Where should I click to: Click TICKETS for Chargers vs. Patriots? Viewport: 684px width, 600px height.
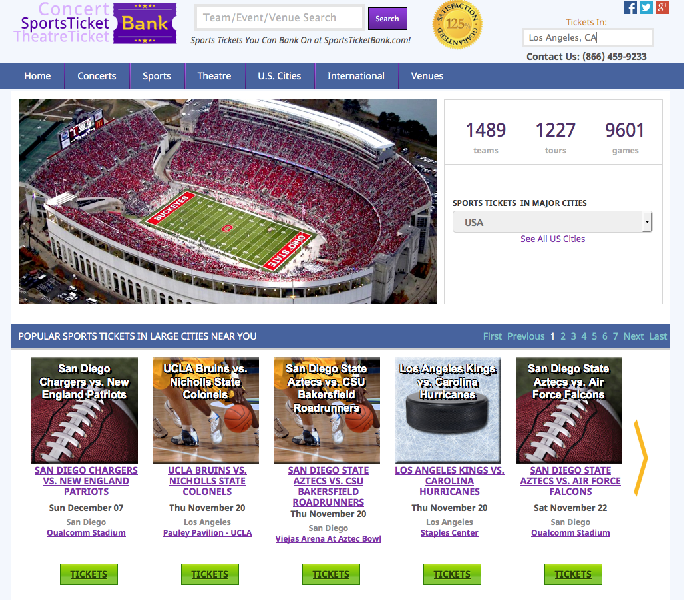tap(89, 574)
